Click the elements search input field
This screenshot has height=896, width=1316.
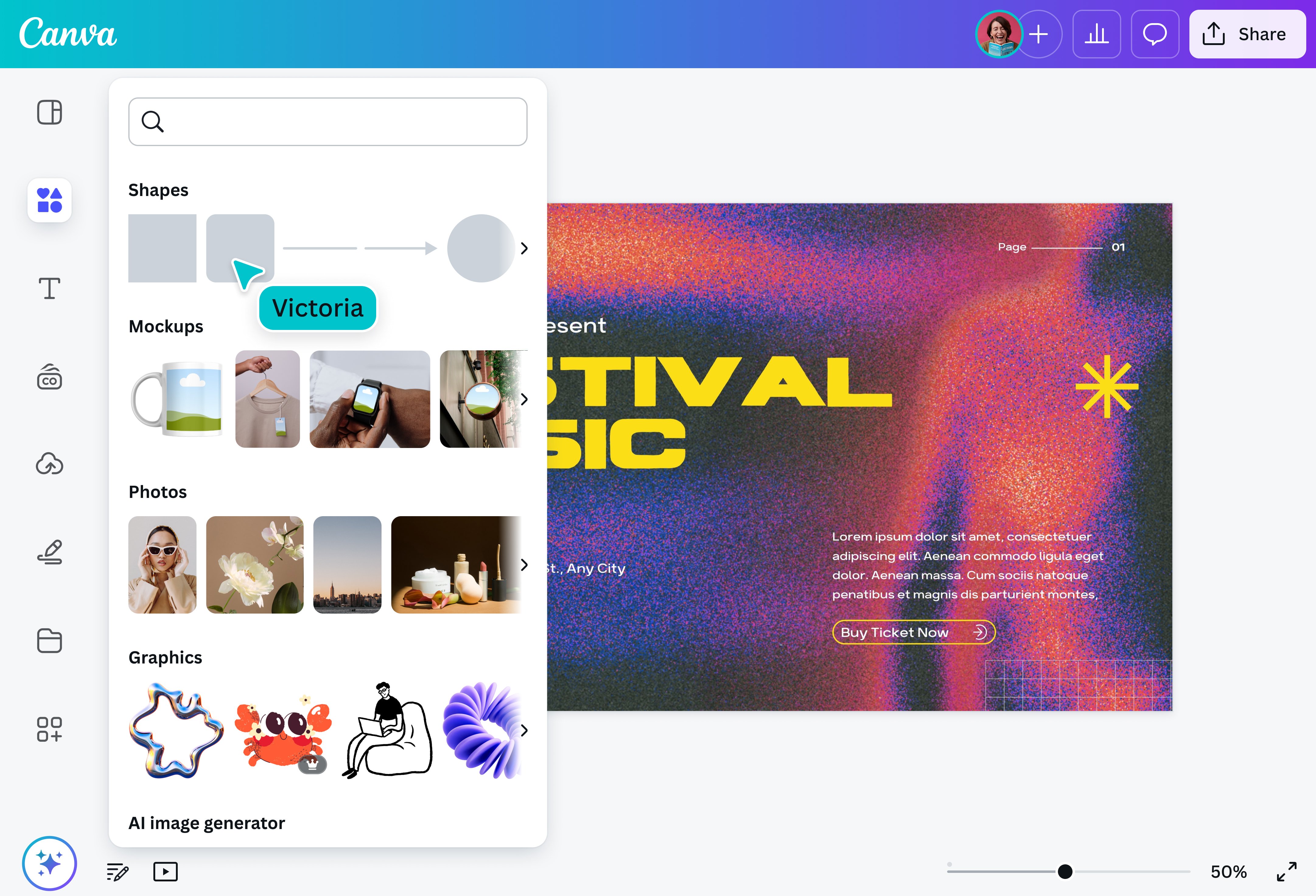[327, 121]
